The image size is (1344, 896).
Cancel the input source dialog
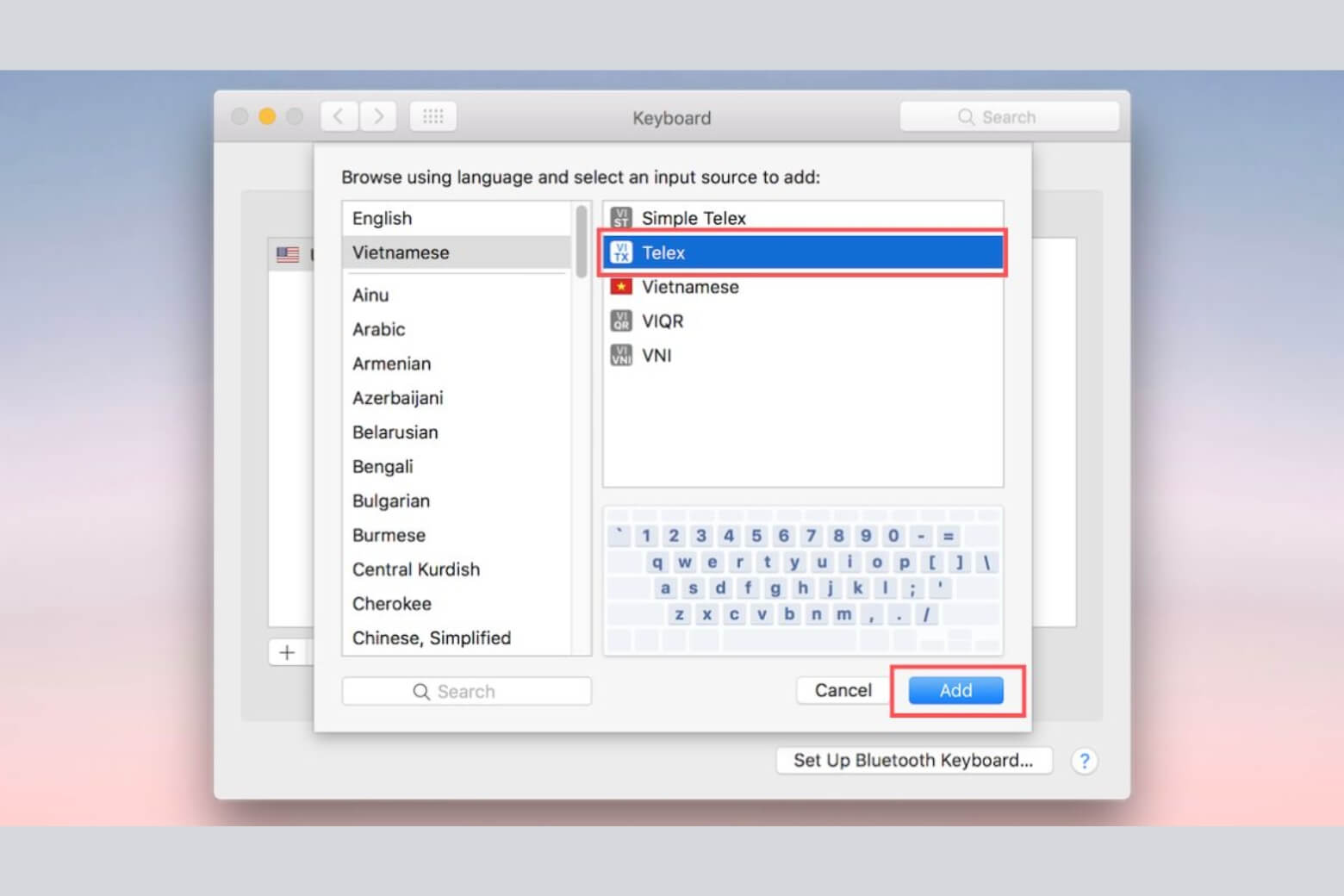coord(843,690)
